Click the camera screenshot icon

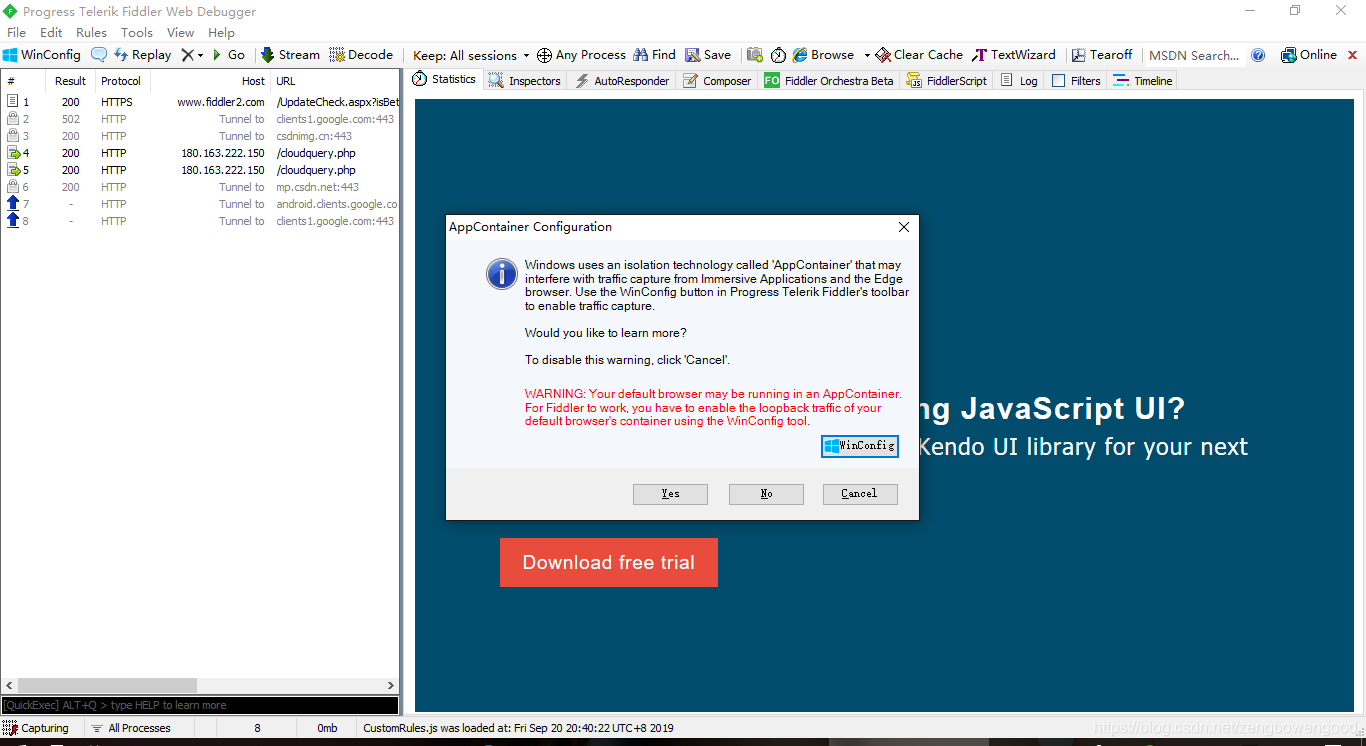coord(755,55)
